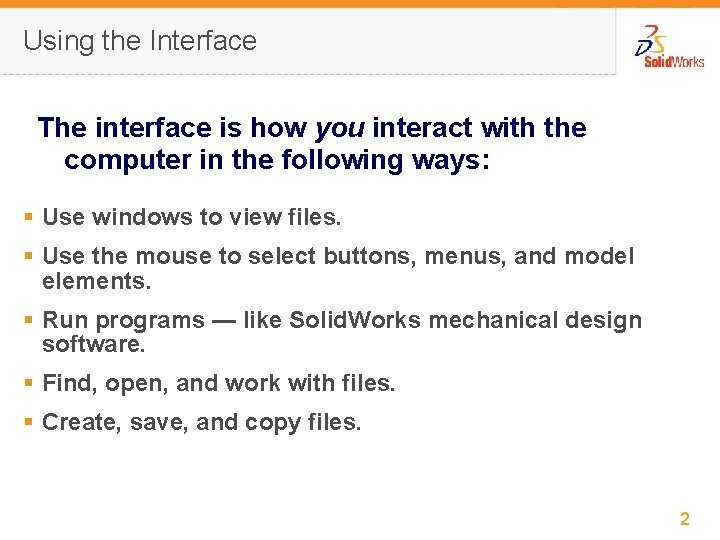This screenshot has height=540, width=720.
Task: Click 'computer in the following ways:' heading line
Action: point(277,160)
